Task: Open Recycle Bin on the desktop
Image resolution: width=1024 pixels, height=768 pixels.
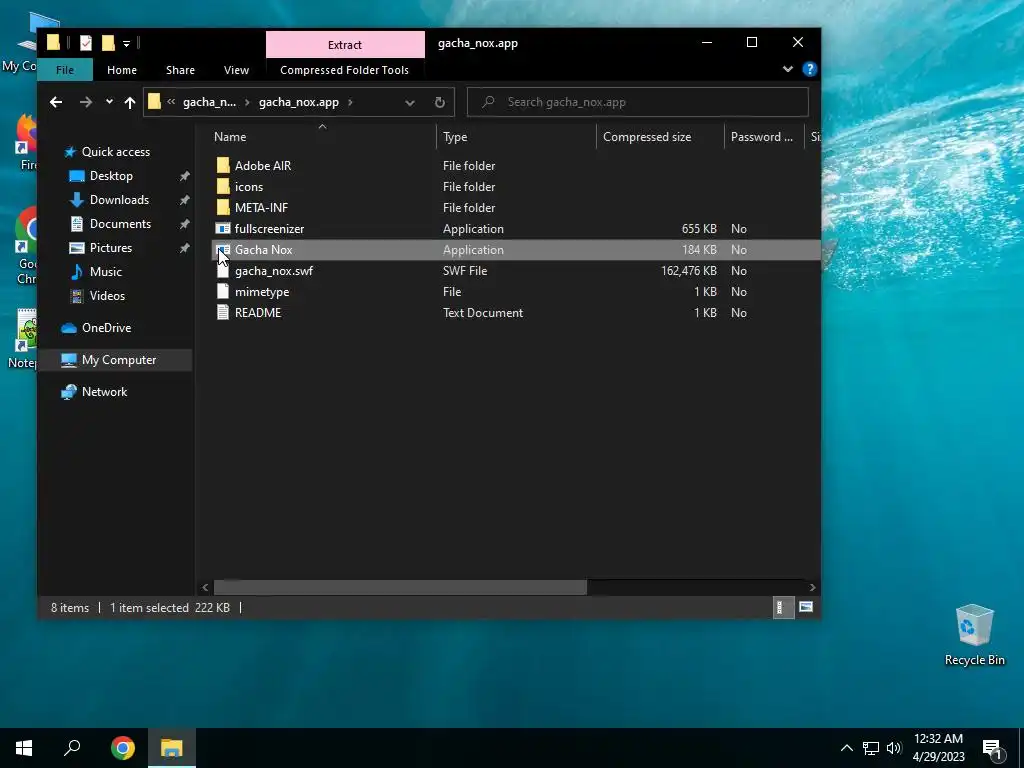Action: (x=974, y=635)
